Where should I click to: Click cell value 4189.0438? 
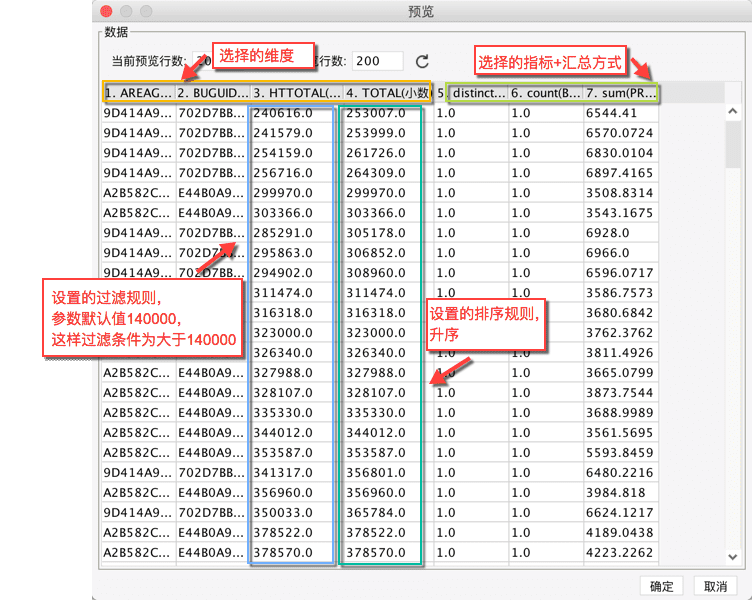(x=619, y=532)
